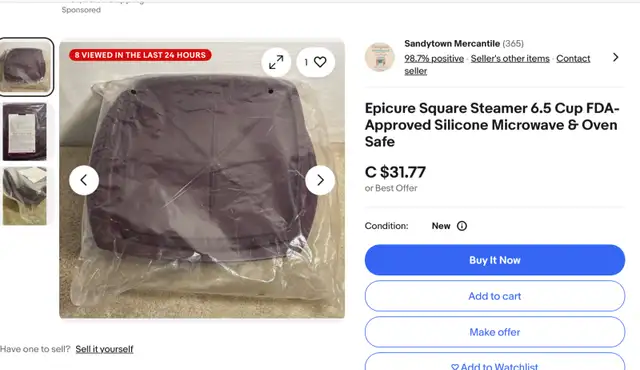Open the Make offer dialog

tap(495, 332)
